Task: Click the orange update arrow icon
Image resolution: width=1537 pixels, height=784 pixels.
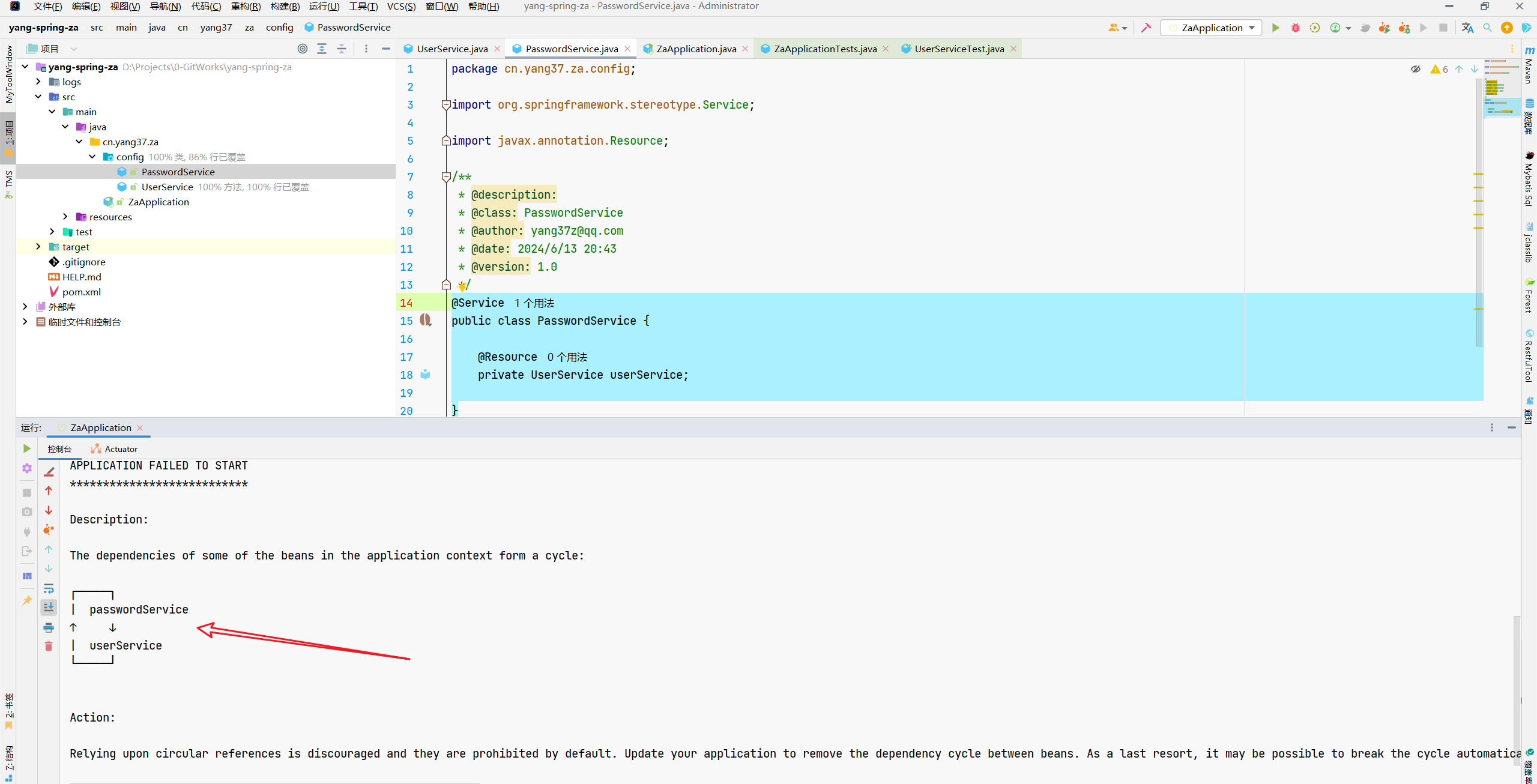Action: [1507, 28]
